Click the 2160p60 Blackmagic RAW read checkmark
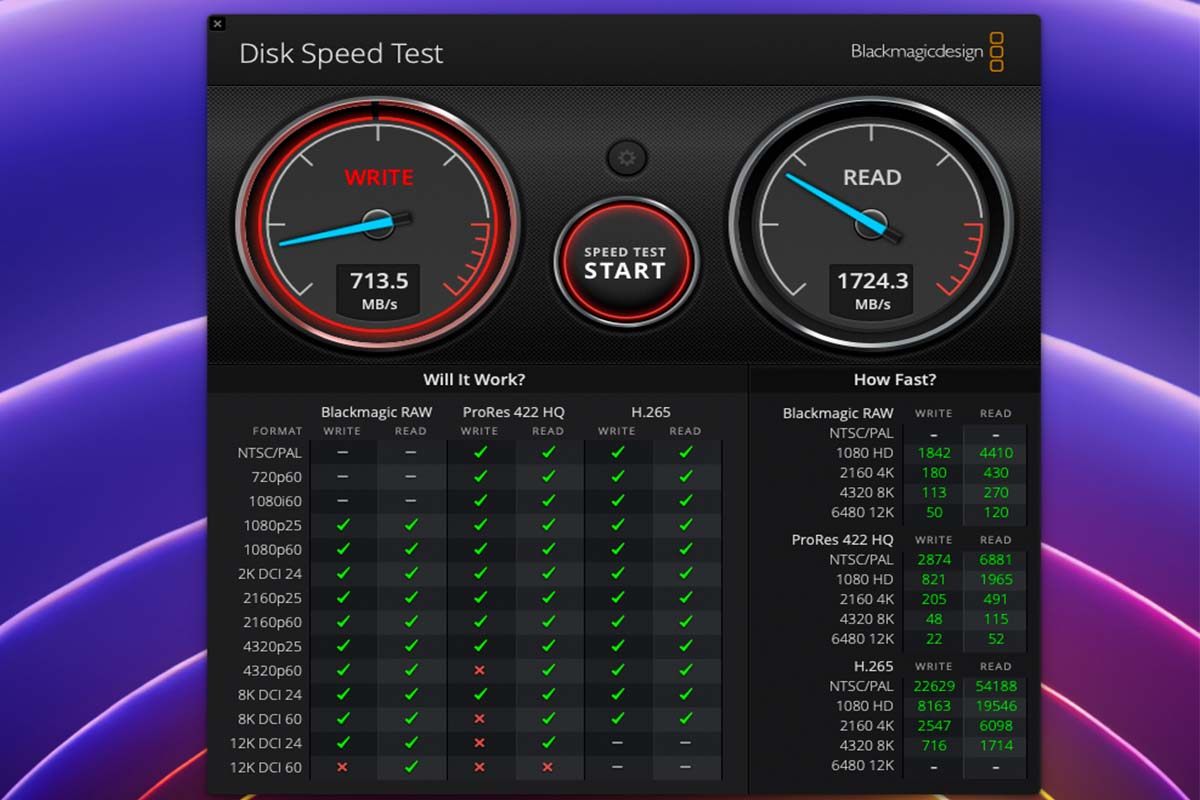1200x800 pixels. point(411,621)
